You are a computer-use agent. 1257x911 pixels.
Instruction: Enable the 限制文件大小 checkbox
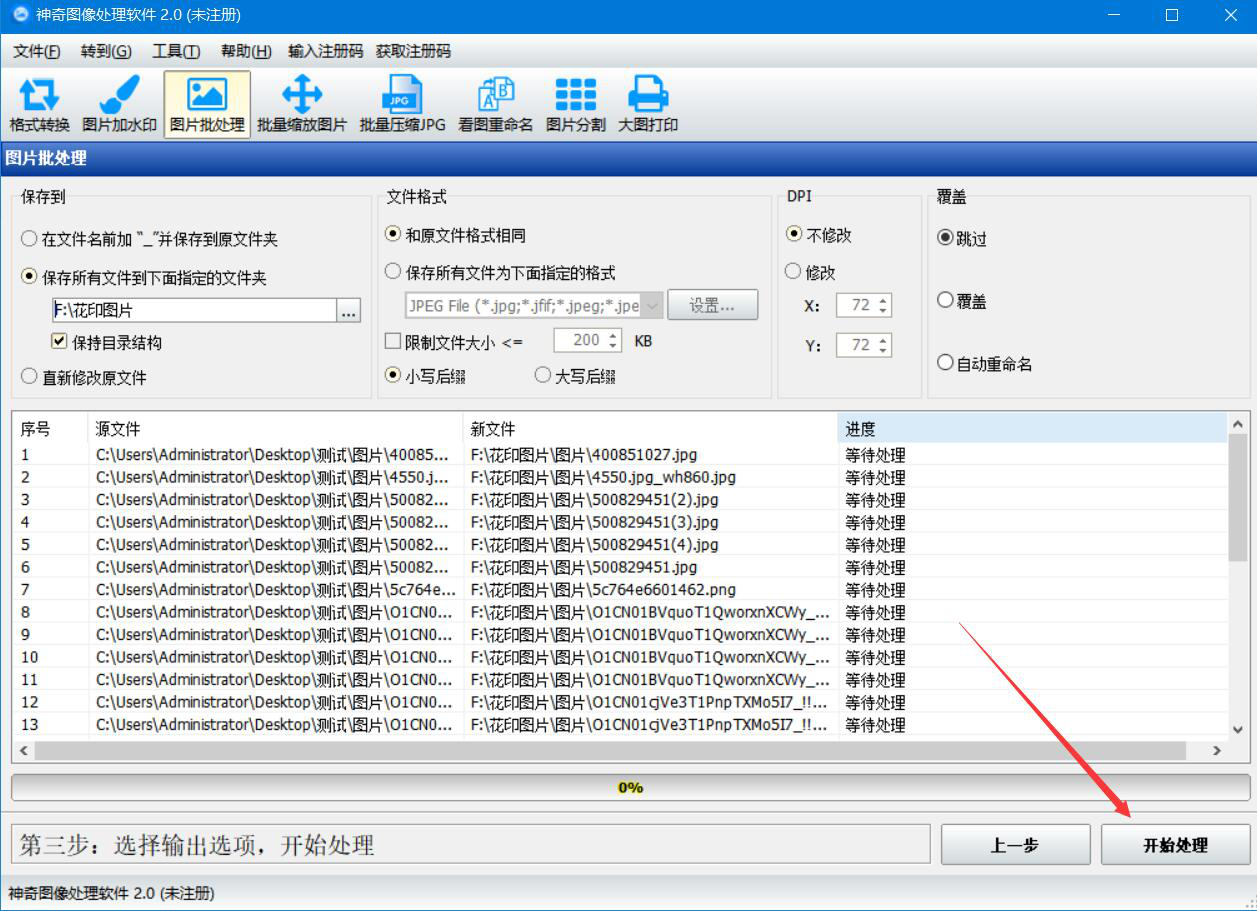(454, 341)
